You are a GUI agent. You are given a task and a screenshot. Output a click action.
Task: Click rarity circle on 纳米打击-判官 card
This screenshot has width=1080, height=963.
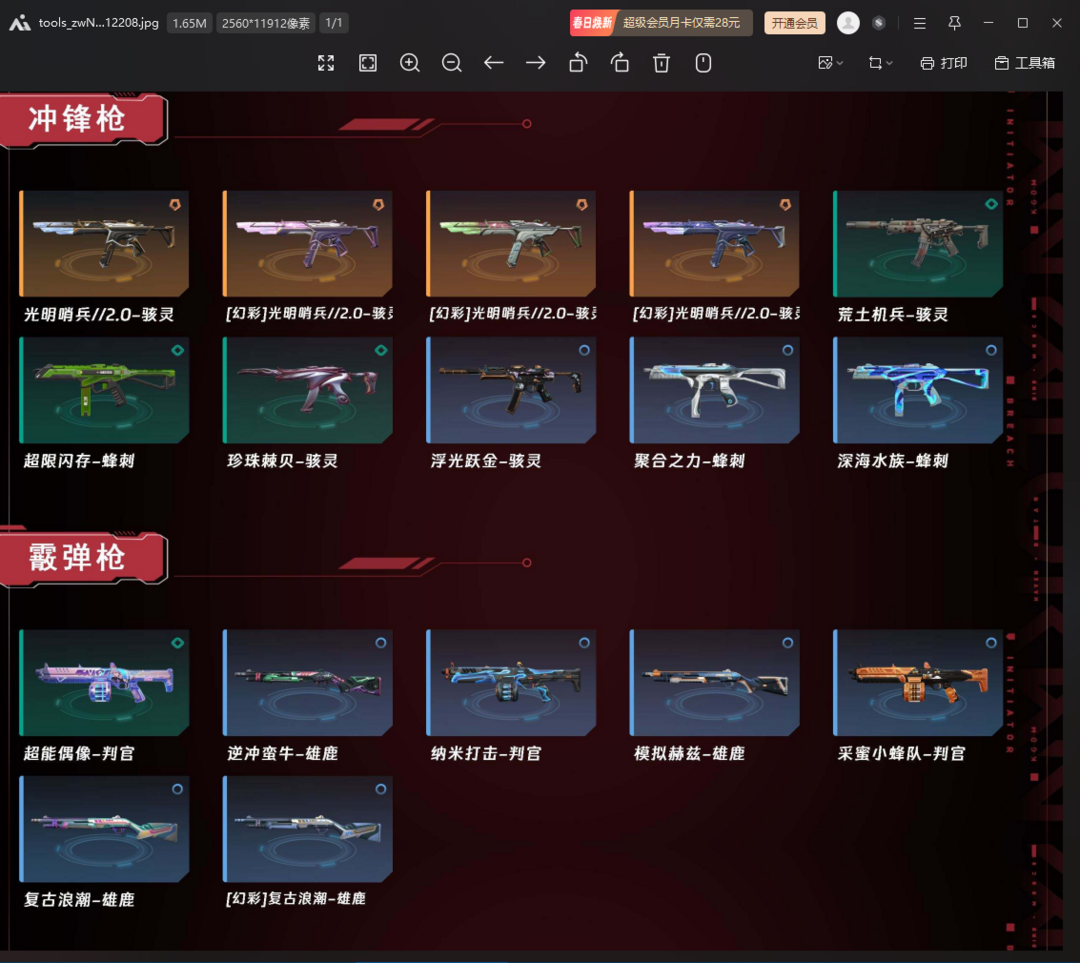click(584, 643)
